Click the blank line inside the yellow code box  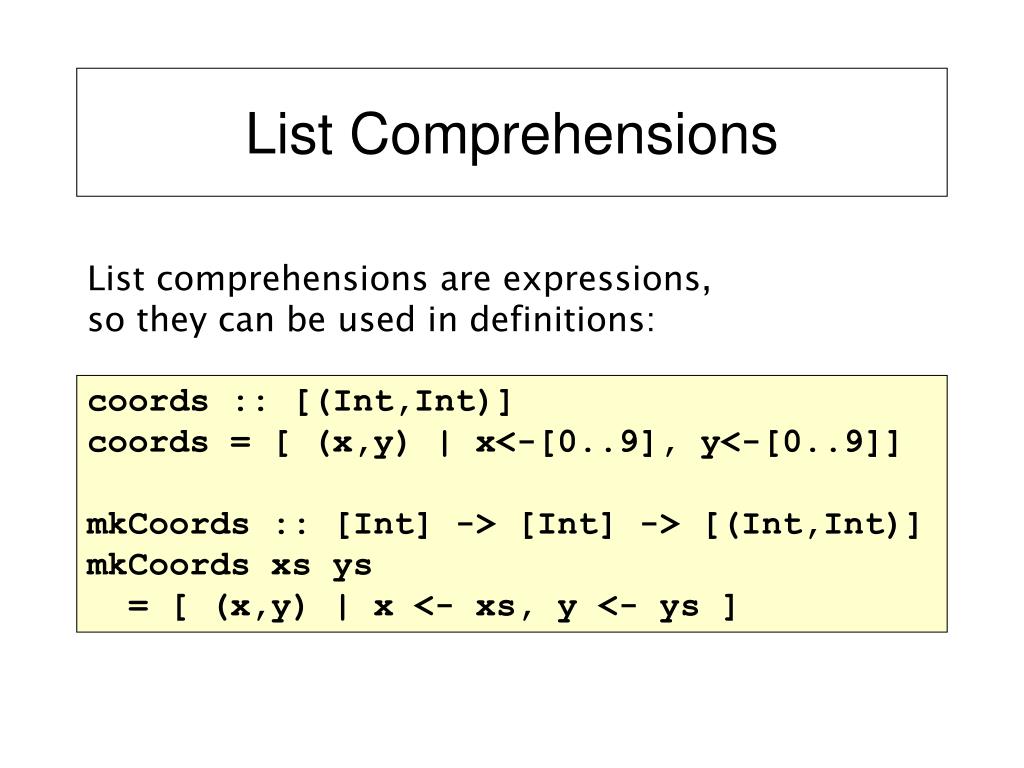click(511, 484)
